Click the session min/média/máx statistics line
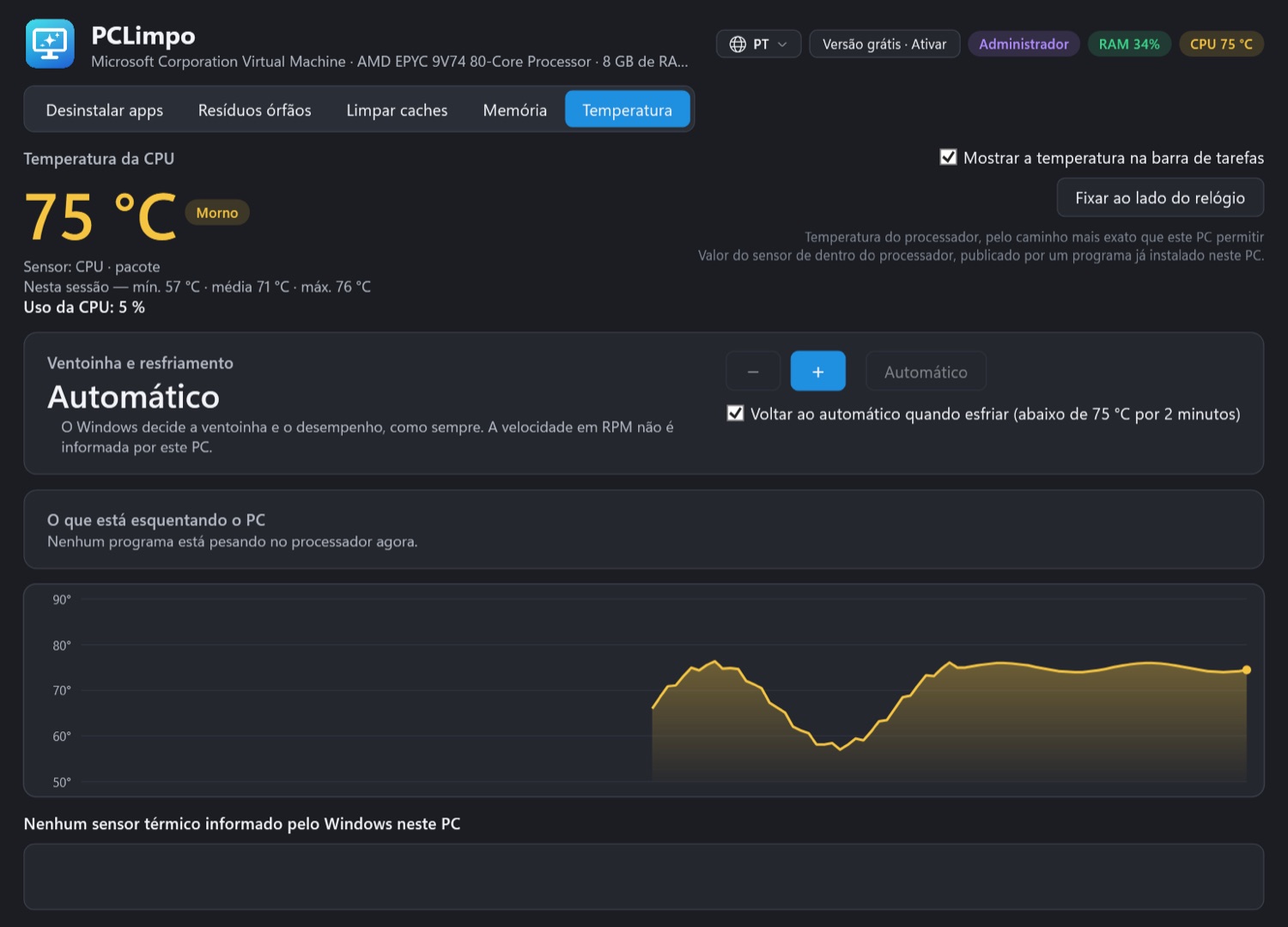Screen dimensions: 1288x927 (x=197, y=287)
